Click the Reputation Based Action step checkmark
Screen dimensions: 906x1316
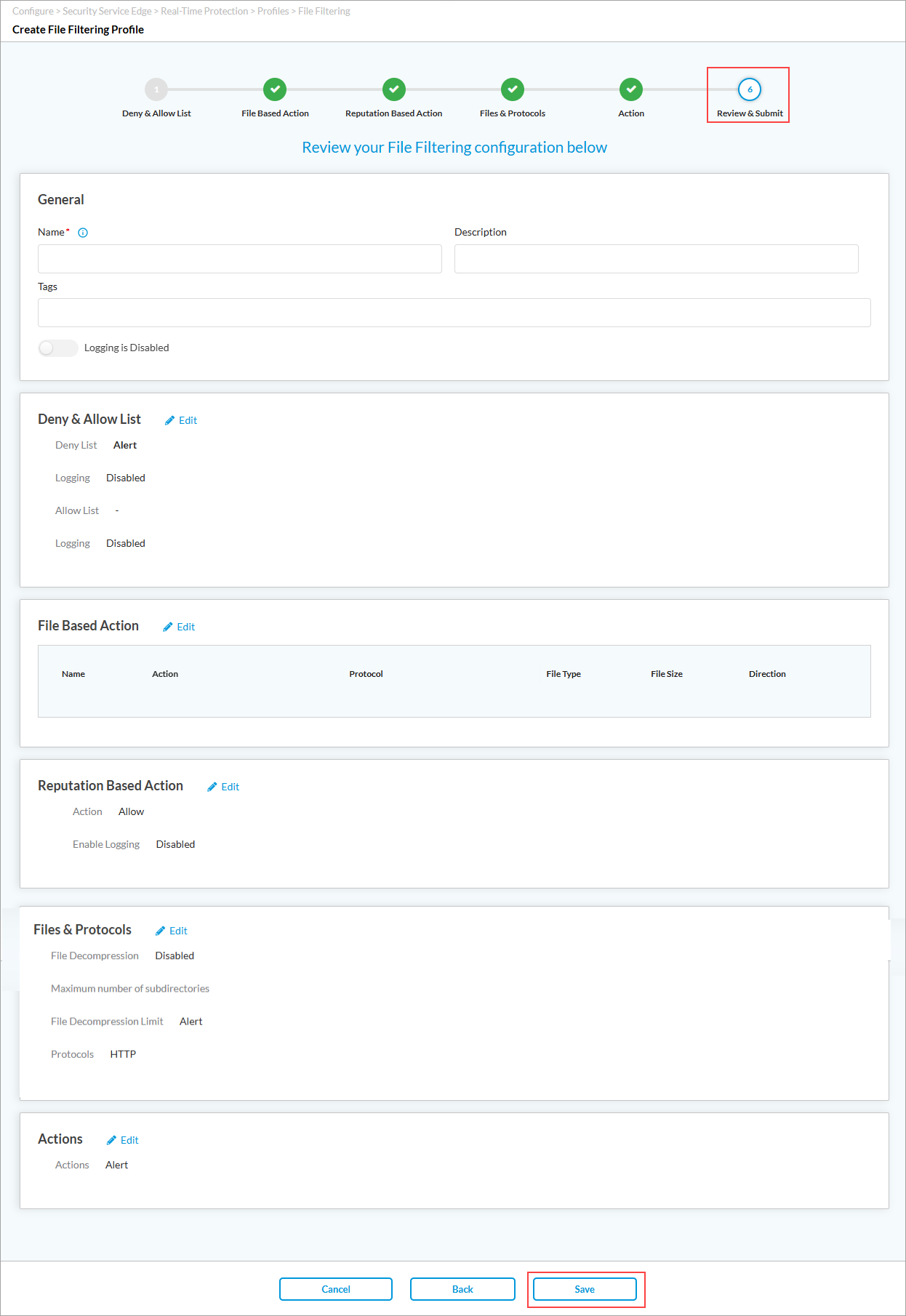[x=393, y=89]
